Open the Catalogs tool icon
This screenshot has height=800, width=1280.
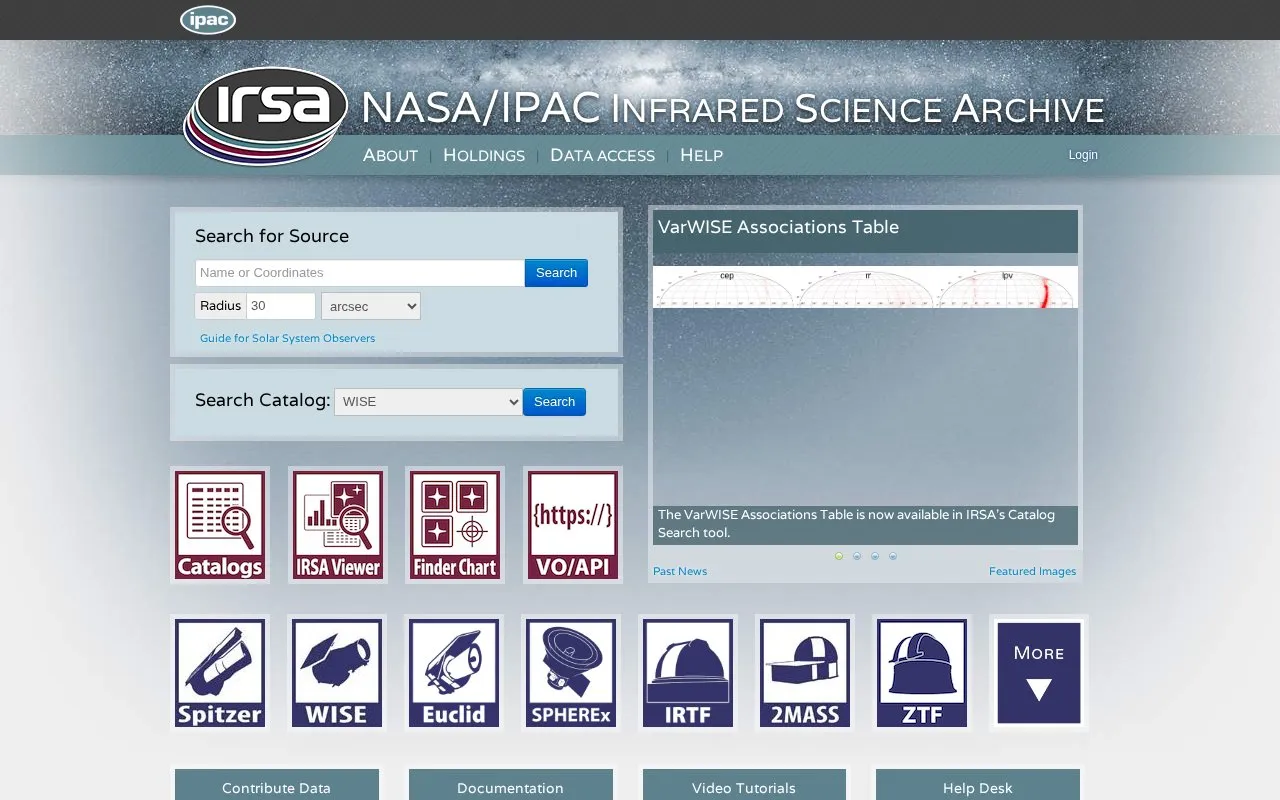[x=220, y=525]
